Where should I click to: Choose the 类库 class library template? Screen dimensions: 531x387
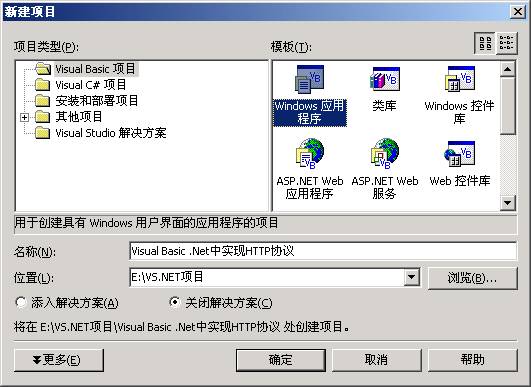click(384, 79)
